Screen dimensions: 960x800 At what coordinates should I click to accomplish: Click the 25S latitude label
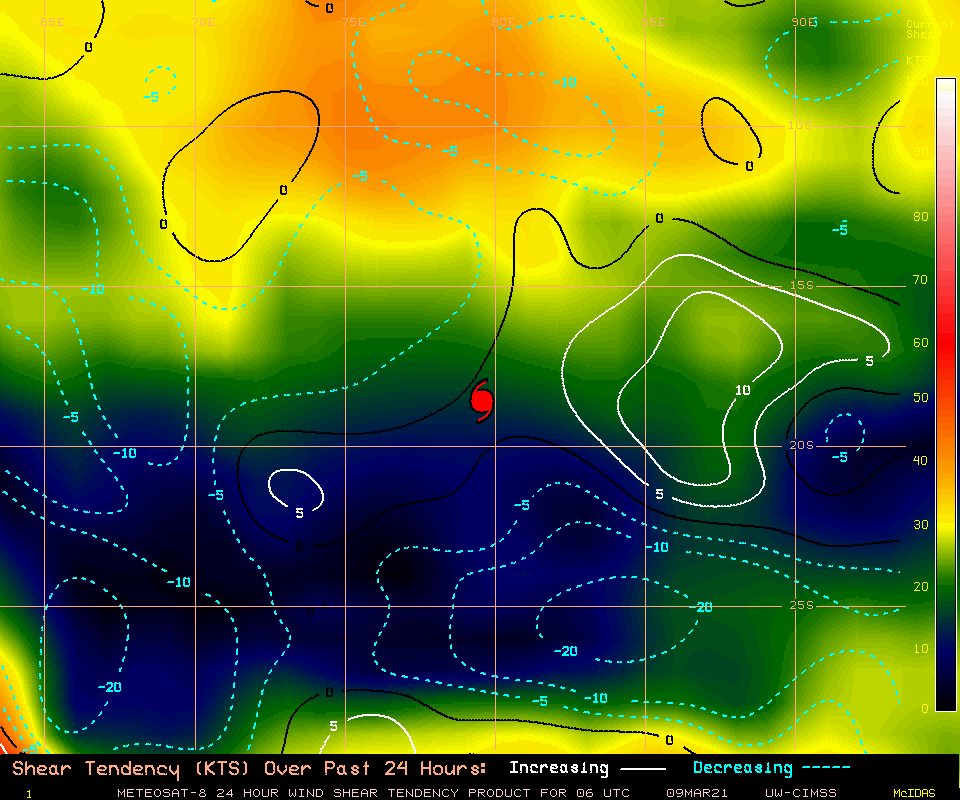[801, 605]
